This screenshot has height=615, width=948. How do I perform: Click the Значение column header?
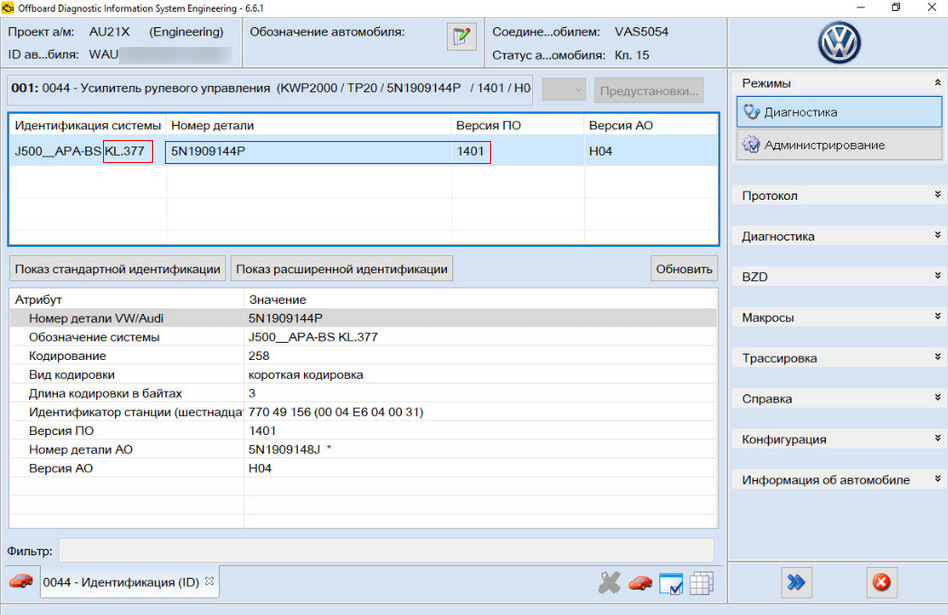pyautogui.click(x=480, y=299)
